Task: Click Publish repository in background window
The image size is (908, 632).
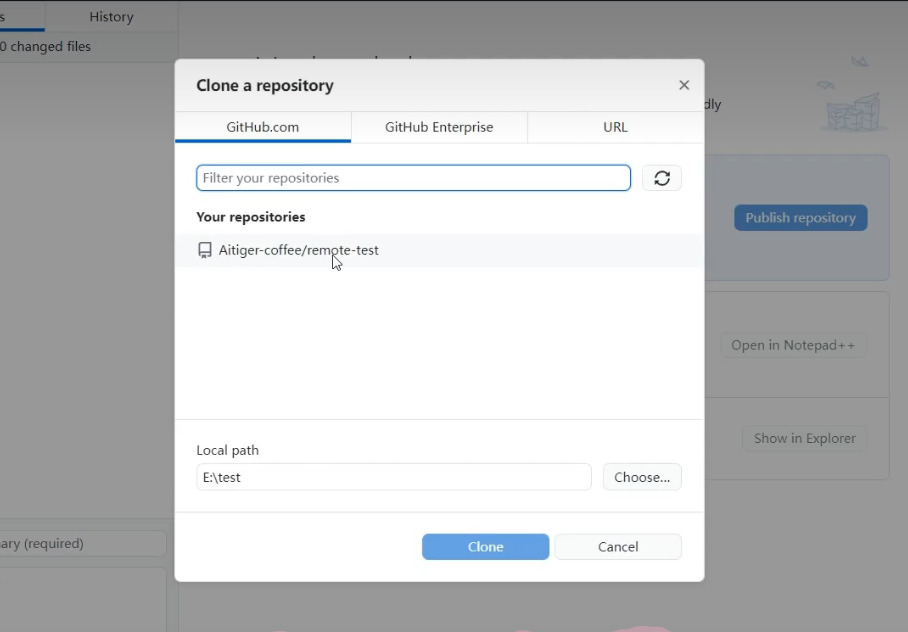Action: (801, 218)
